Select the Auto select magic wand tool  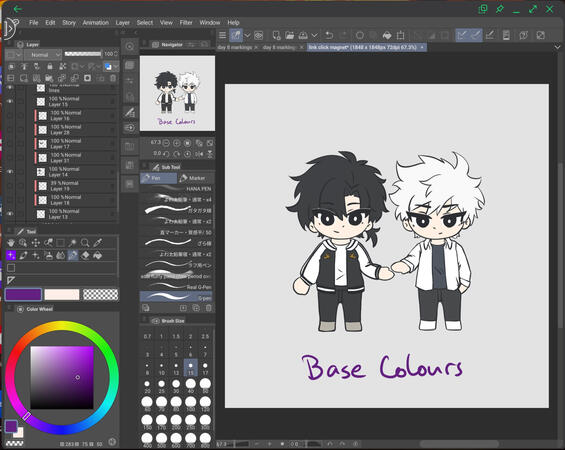pos(72,242)
